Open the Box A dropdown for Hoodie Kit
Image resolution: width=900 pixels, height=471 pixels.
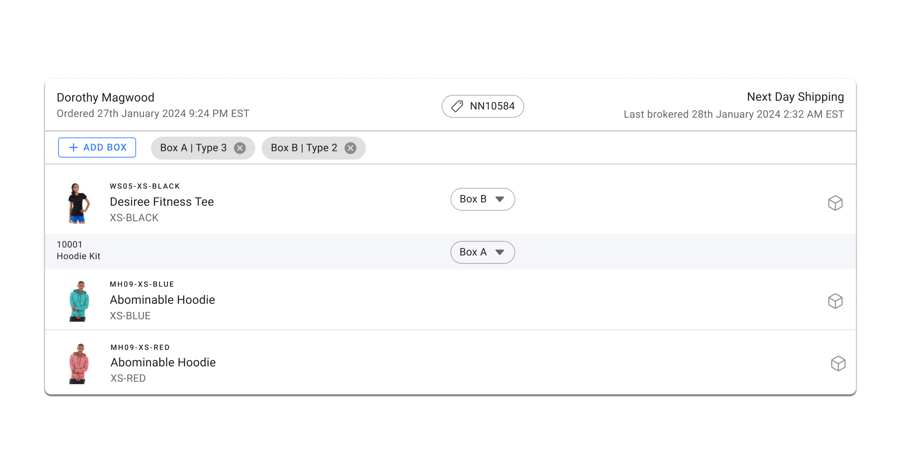point(482,253)
